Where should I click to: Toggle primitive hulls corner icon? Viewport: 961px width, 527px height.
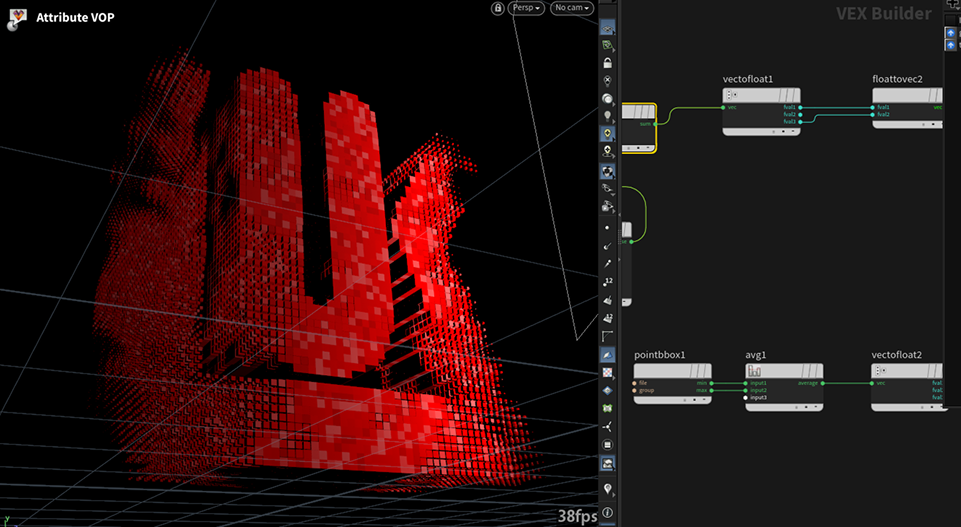coord(607,336)
